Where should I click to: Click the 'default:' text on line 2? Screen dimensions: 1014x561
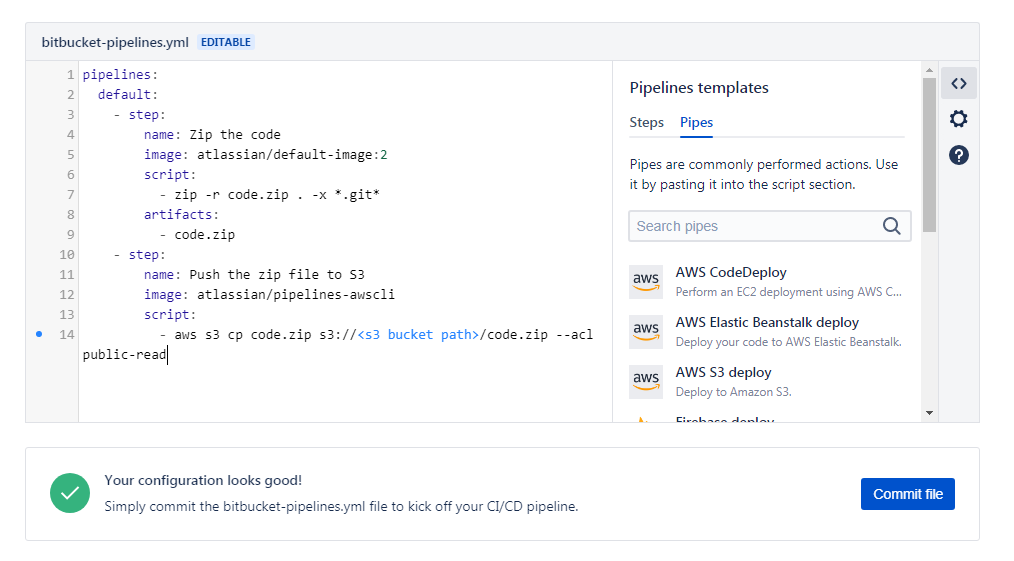point(127,94)
